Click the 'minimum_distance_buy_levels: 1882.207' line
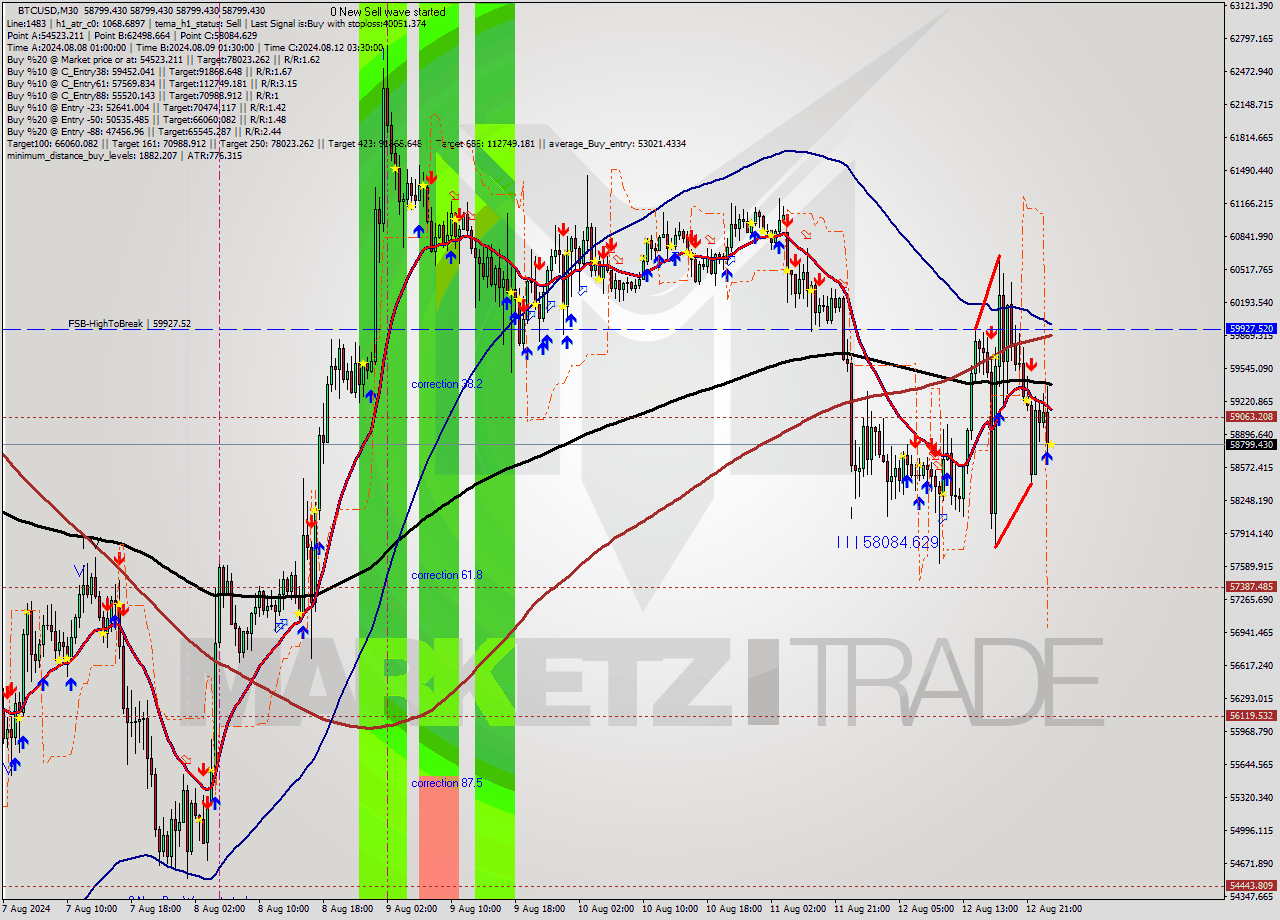Screen dimensions: 1280x920 click(x=124, y=156)
